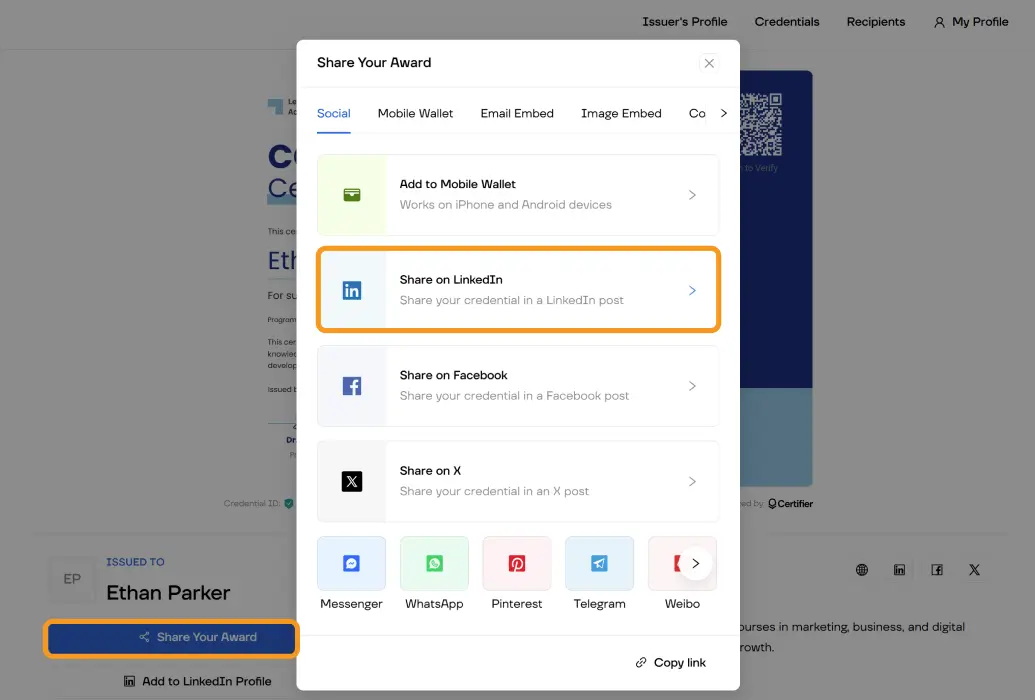Click the Certifier logo
This screenshot has height=700, width=1035.
coord(790,504)
